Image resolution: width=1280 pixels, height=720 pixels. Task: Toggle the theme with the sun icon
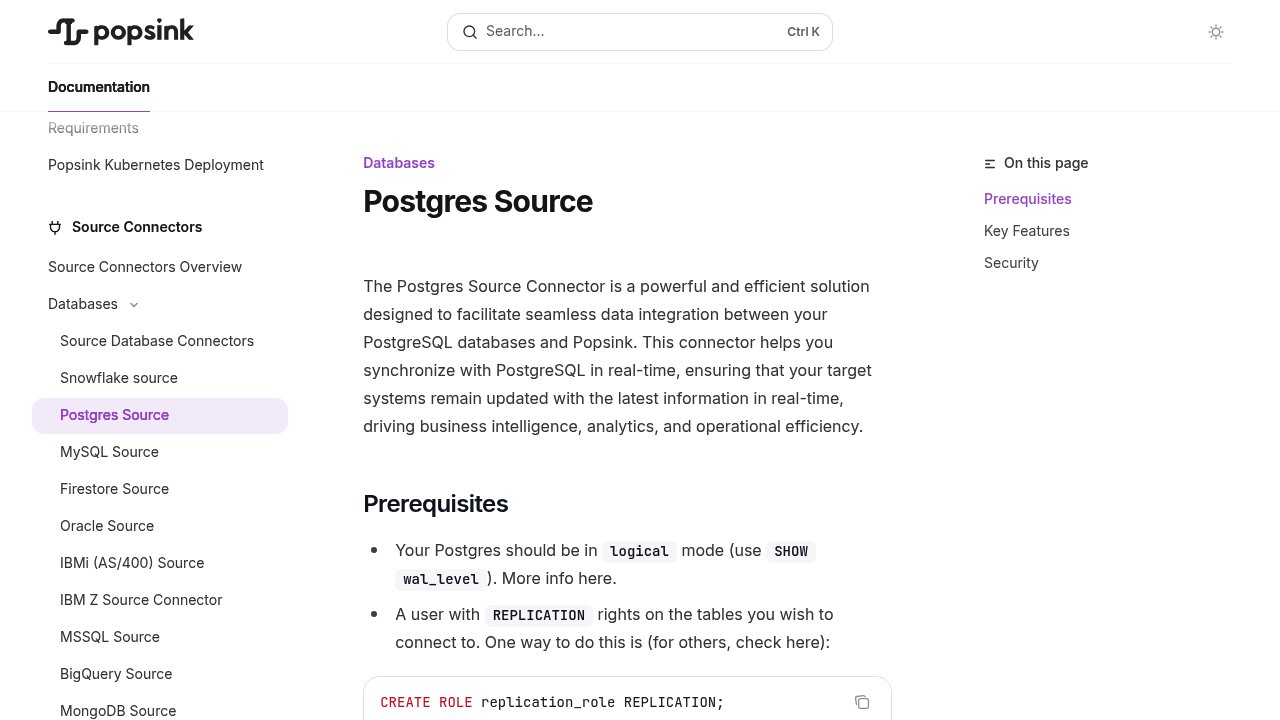point(1216,32)
